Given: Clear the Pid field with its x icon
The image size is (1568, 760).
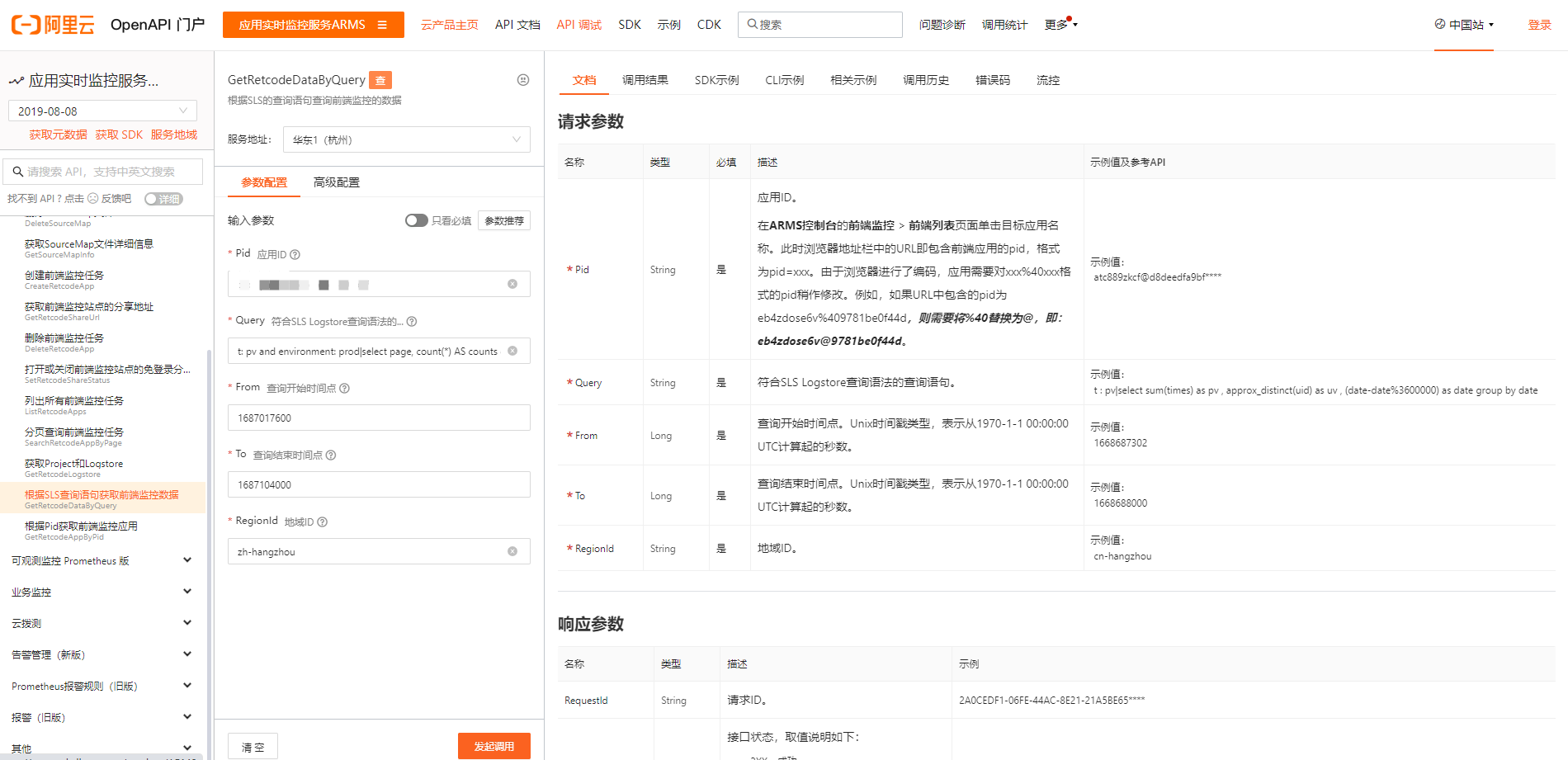Looking at the screenshot, I should (512, 284).
